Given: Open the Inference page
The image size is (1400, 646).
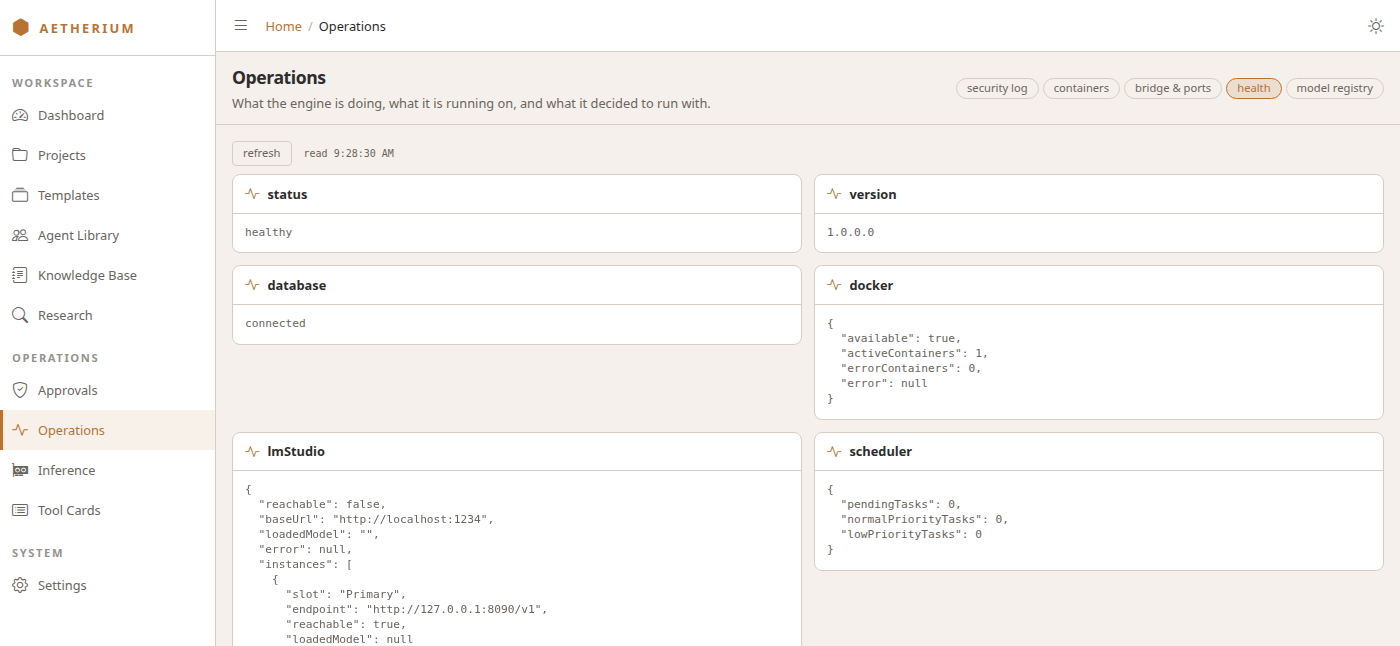Looking at the screenshot, I should pyautogui.click(x=107, y=470).
